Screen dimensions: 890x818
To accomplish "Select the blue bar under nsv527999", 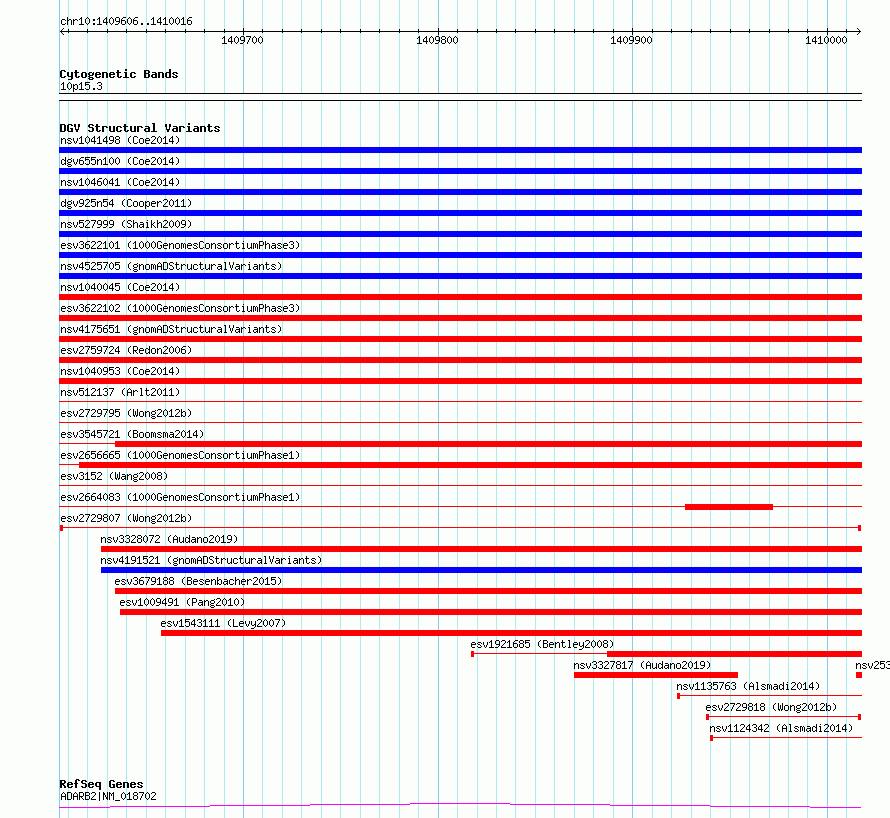I will click(460, 234).
